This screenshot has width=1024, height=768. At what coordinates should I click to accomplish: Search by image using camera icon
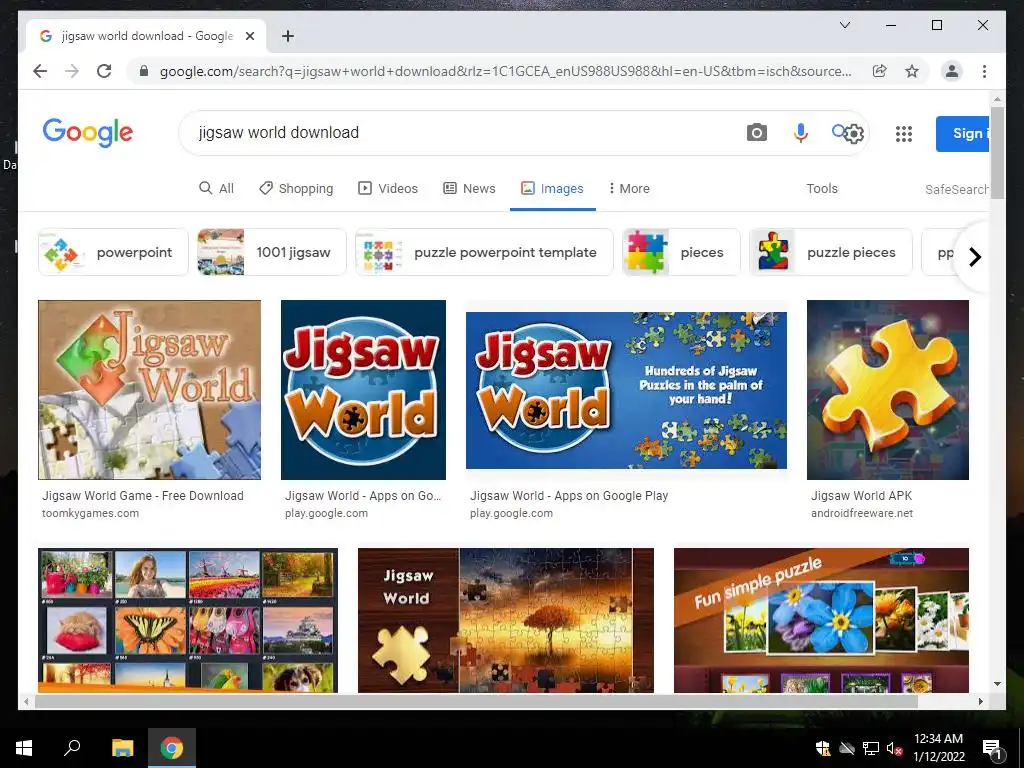click(756, 133)
